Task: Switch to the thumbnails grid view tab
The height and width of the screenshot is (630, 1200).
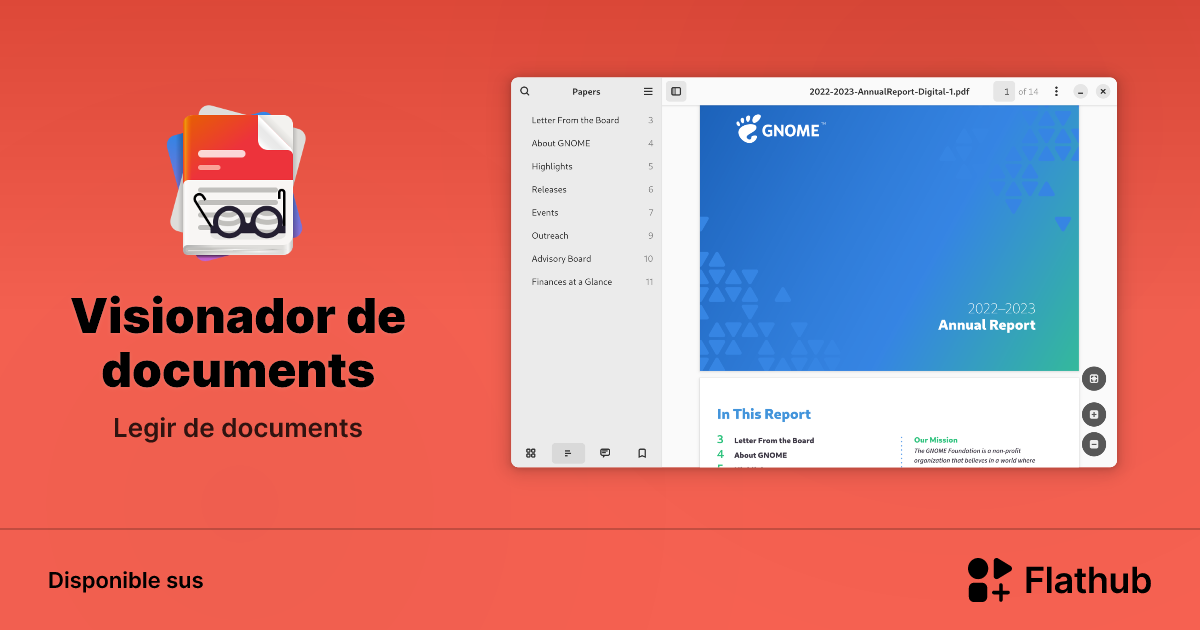Action: click(531, 453)
